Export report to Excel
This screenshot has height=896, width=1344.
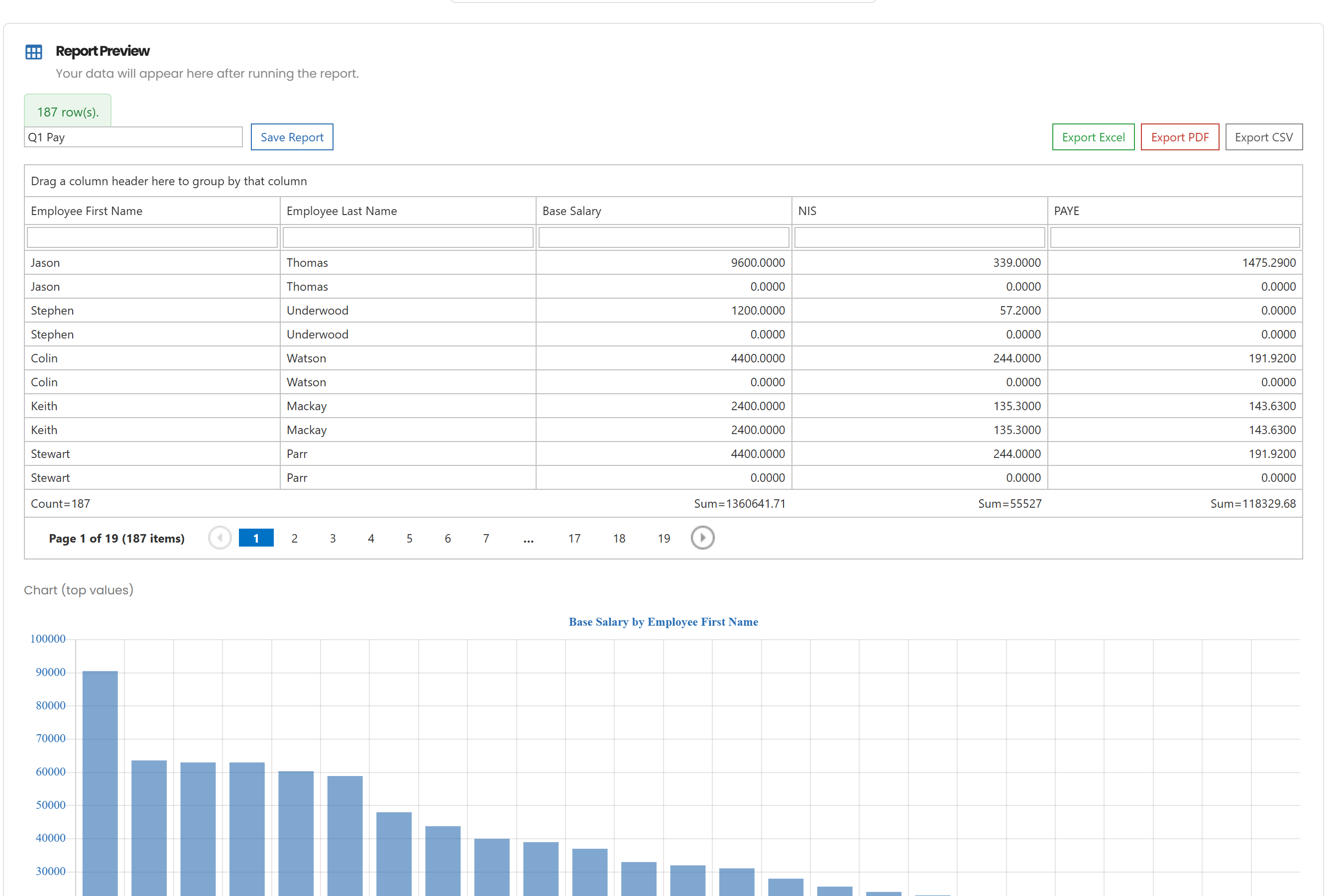click(1093, 137)
